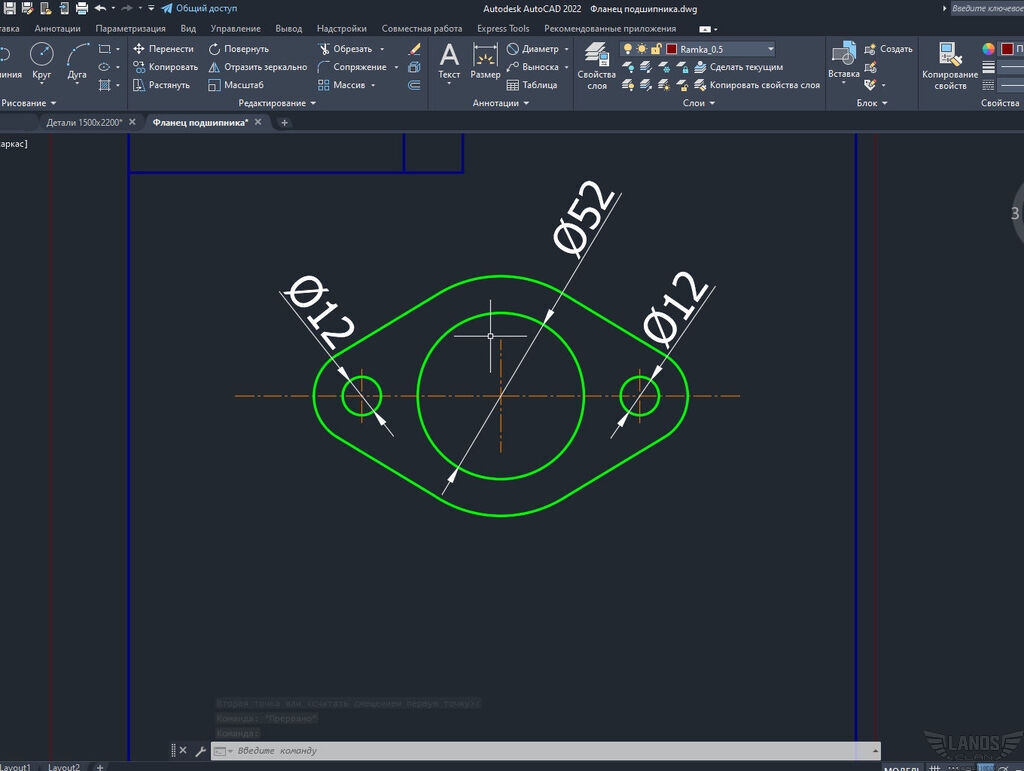Toggle the layer light bulb on/off icon
The image size is (1024, 771).
628,49
